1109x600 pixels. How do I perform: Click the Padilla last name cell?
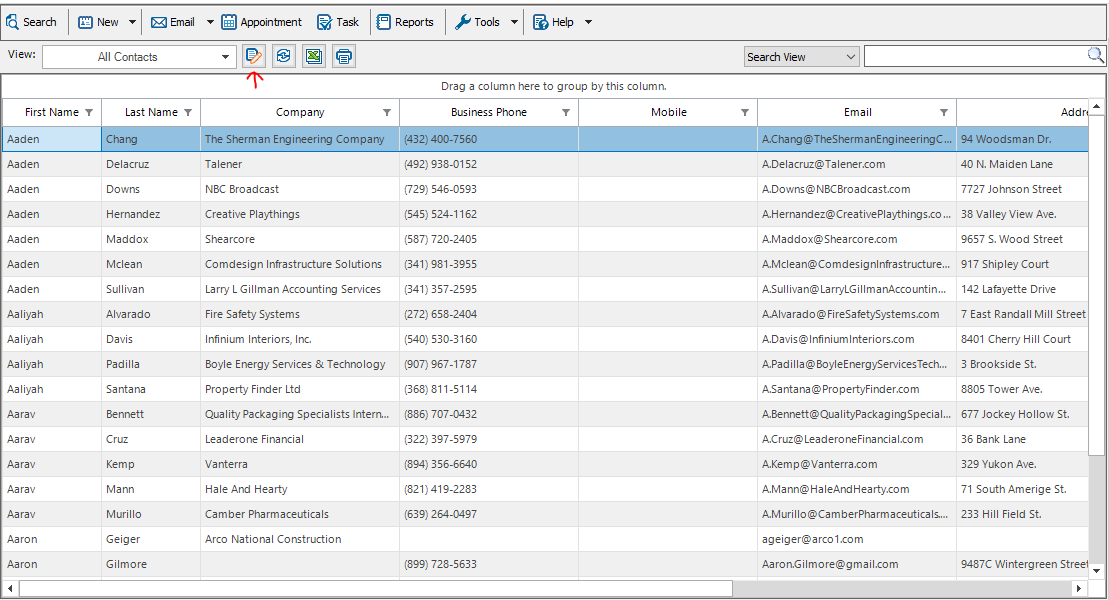(151, 364)
